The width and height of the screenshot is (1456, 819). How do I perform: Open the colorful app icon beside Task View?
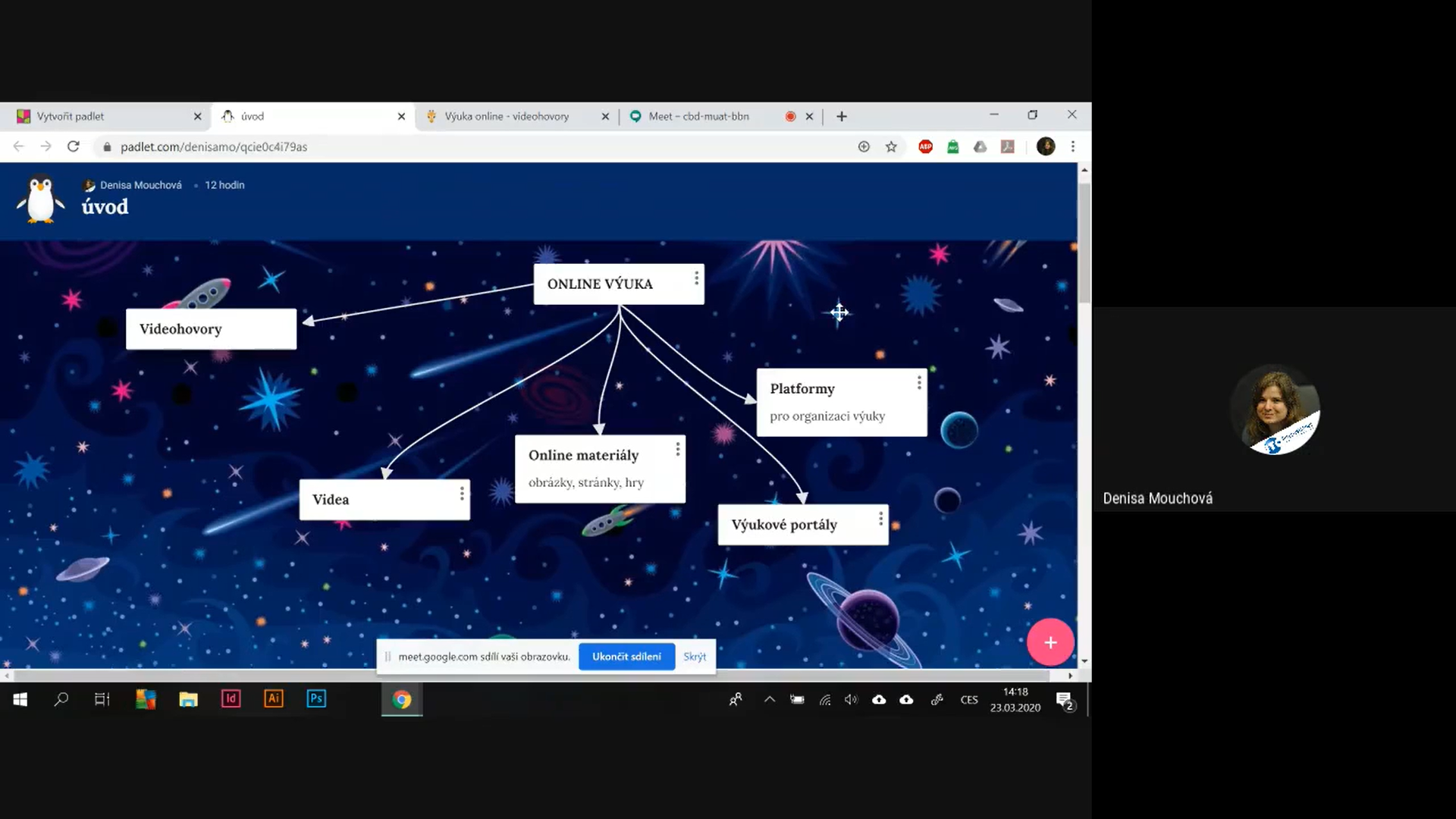[x=146, y=699]
